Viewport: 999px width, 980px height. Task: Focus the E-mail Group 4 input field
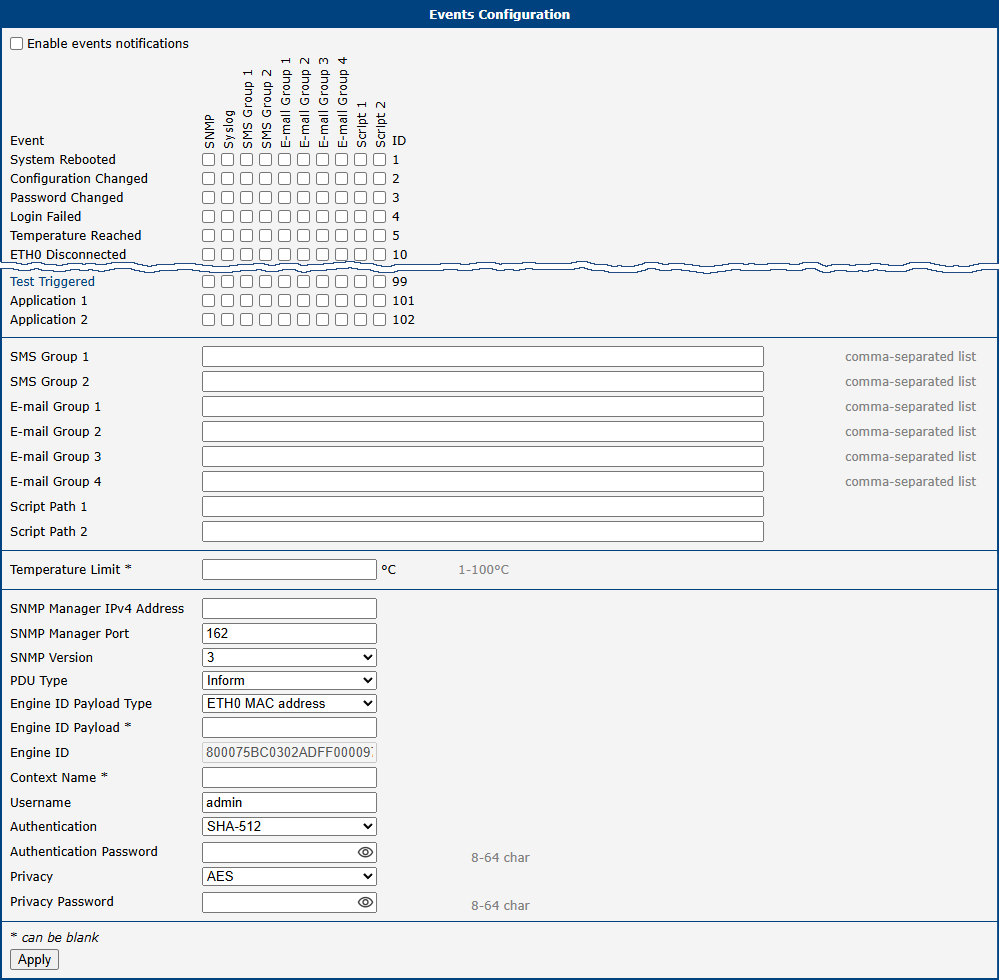pyautogui.click(x=483, y=482)
